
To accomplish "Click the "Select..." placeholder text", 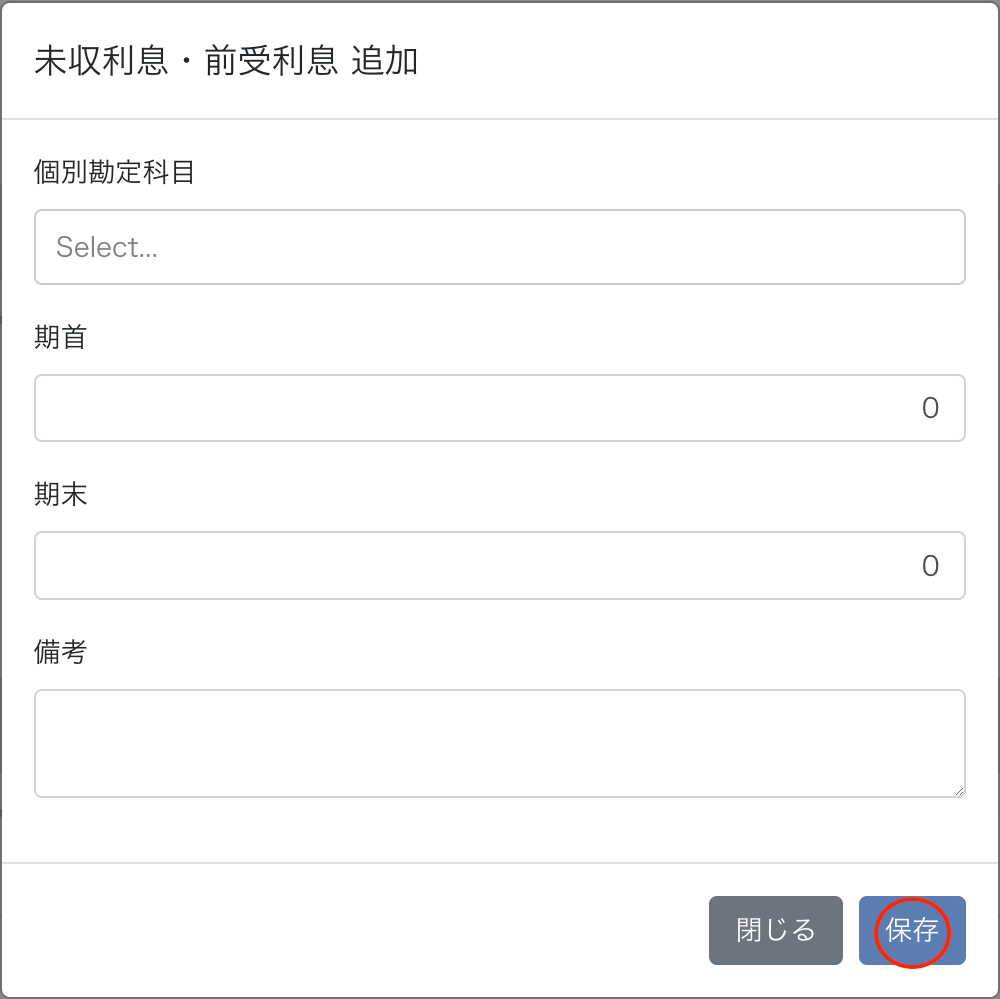I will (x=107, y=247).
